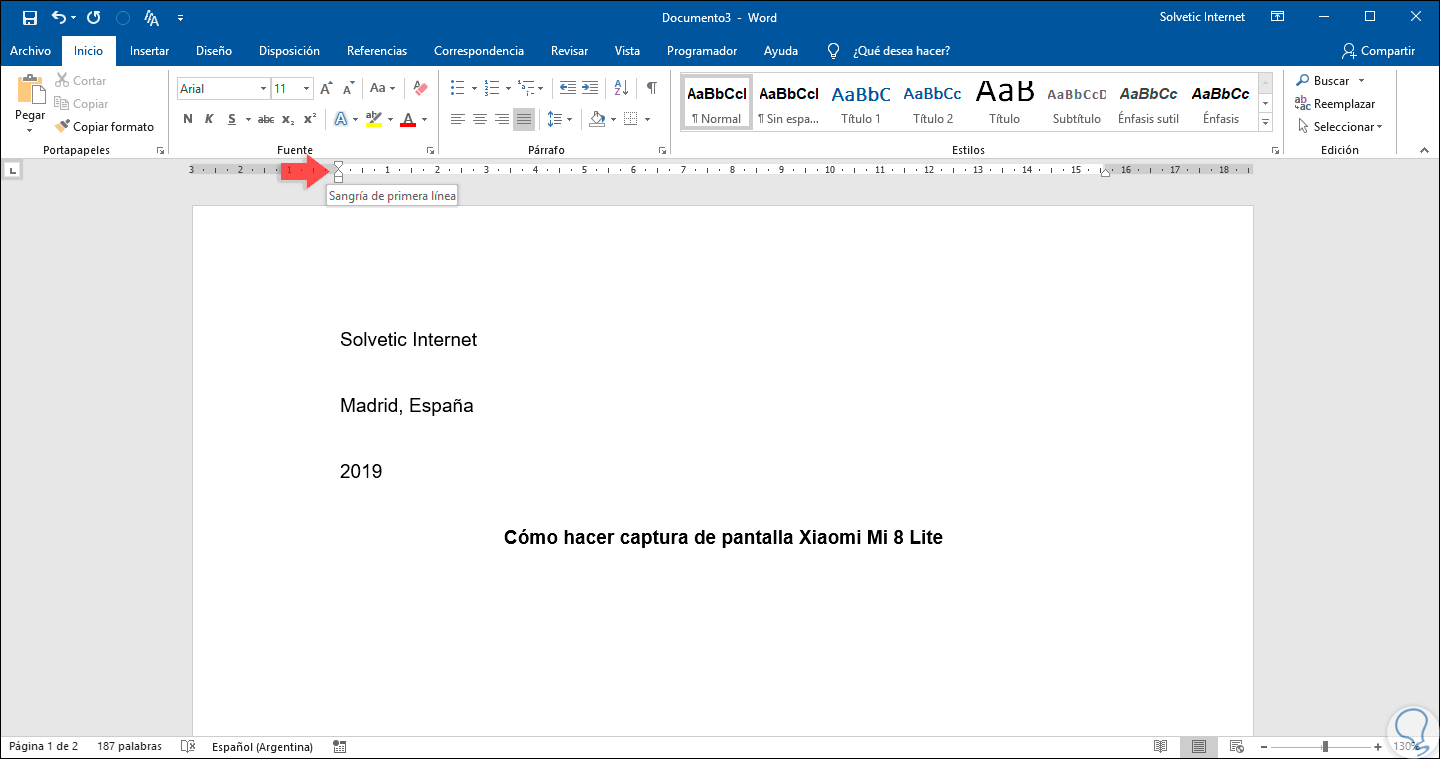Click the Reemplazar button
This screenshot has height=759, width=1440.
1335,103
